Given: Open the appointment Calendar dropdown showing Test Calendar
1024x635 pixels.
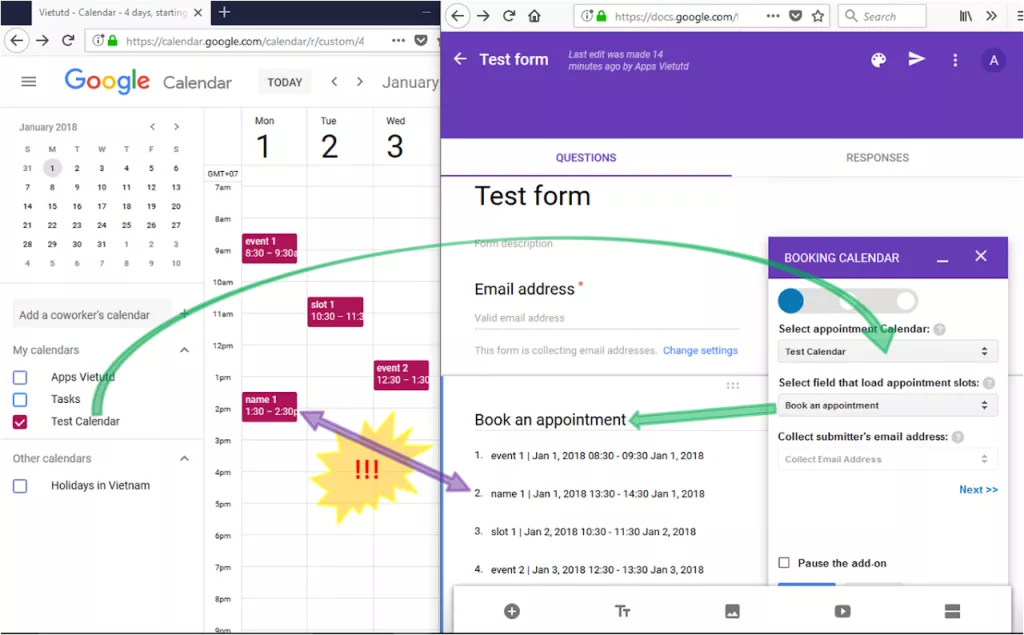Looking at the screenshot, I should pyautogui.click(x=886, y=351).
